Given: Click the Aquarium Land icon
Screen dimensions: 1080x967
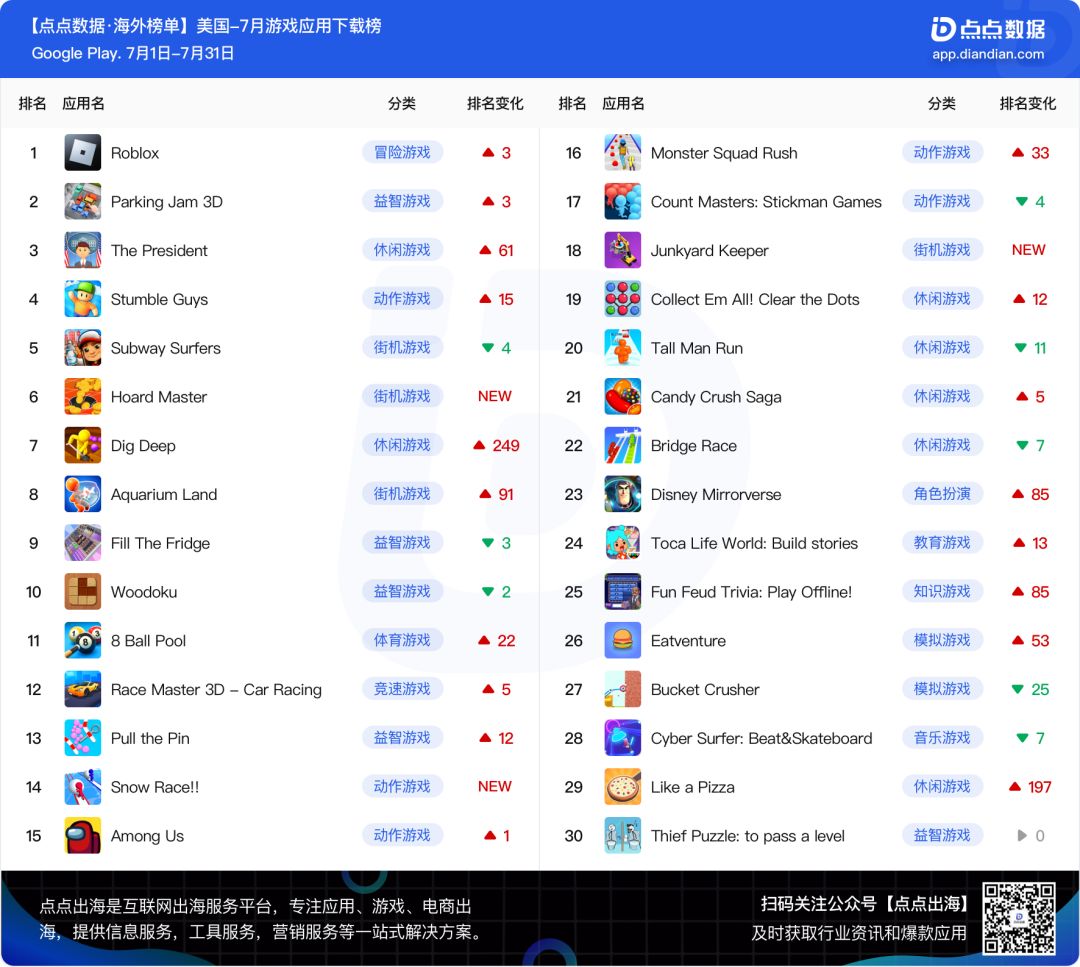Looking at the screenshot, I should click(83, 494).
